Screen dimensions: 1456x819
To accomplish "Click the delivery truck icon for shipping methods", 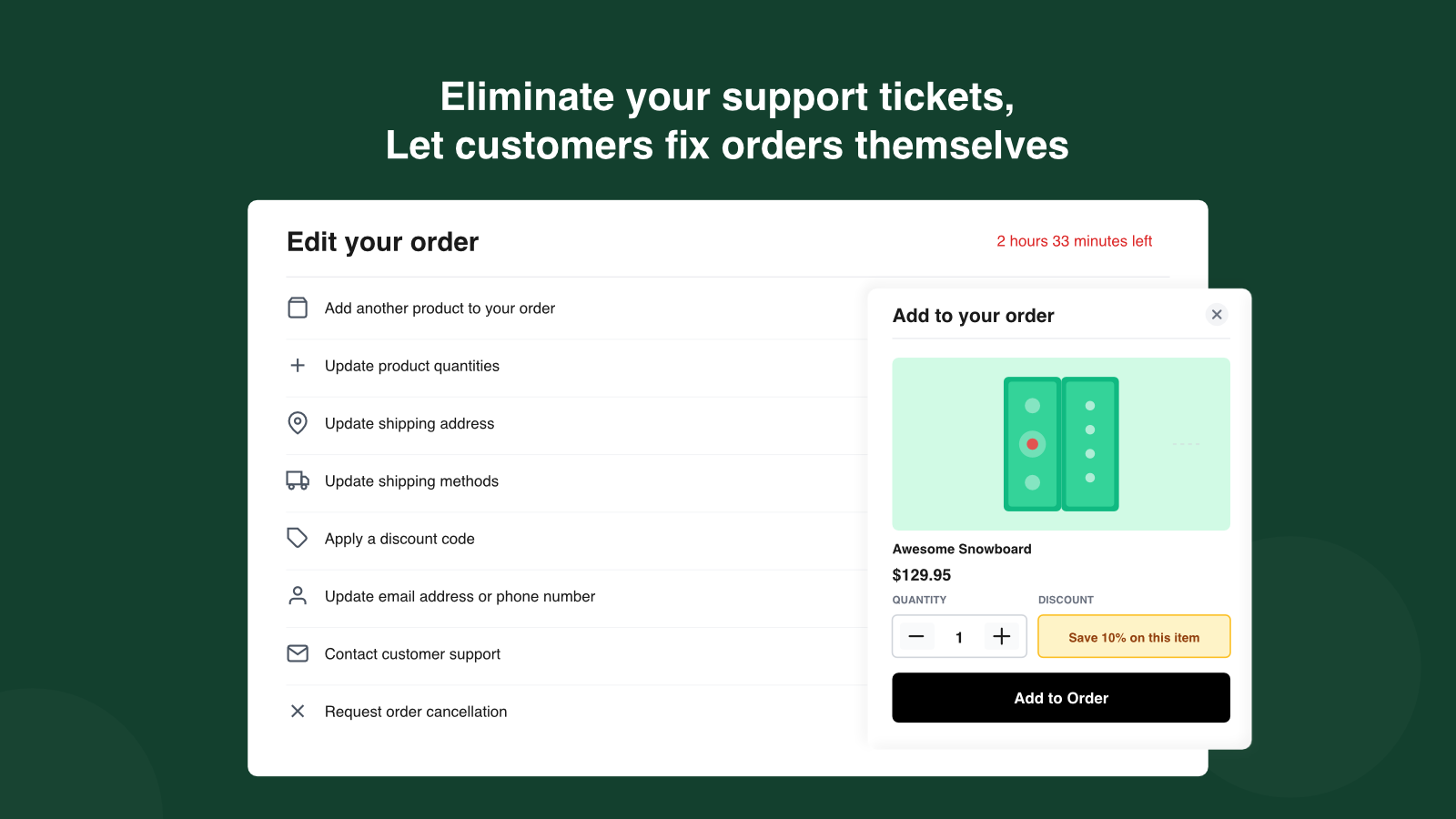I will click(298, 480).
